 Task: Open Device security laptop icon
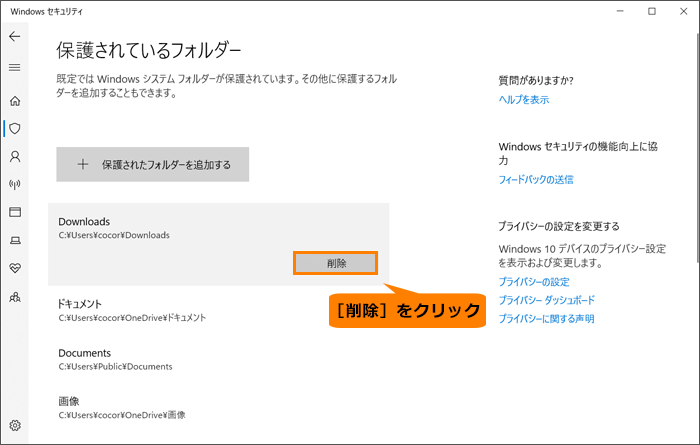[15, 241]
